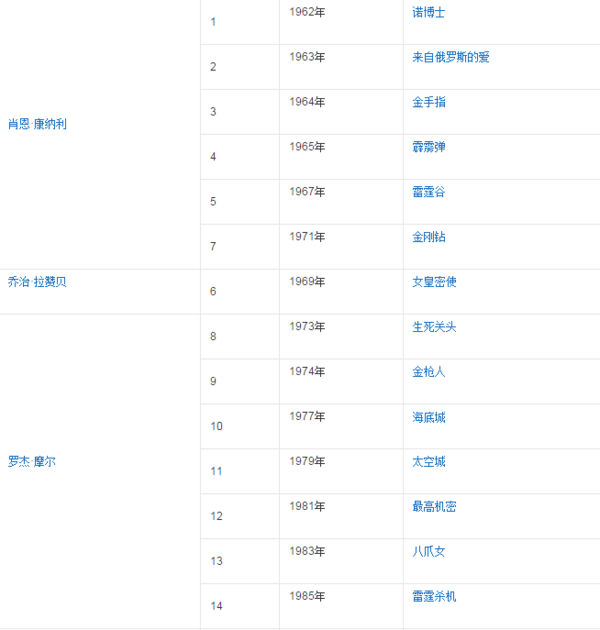This screenshot has height=630, width=600.
Task: Click film number 7 in 金刚钻 row
Action: [x=213, y=246]
